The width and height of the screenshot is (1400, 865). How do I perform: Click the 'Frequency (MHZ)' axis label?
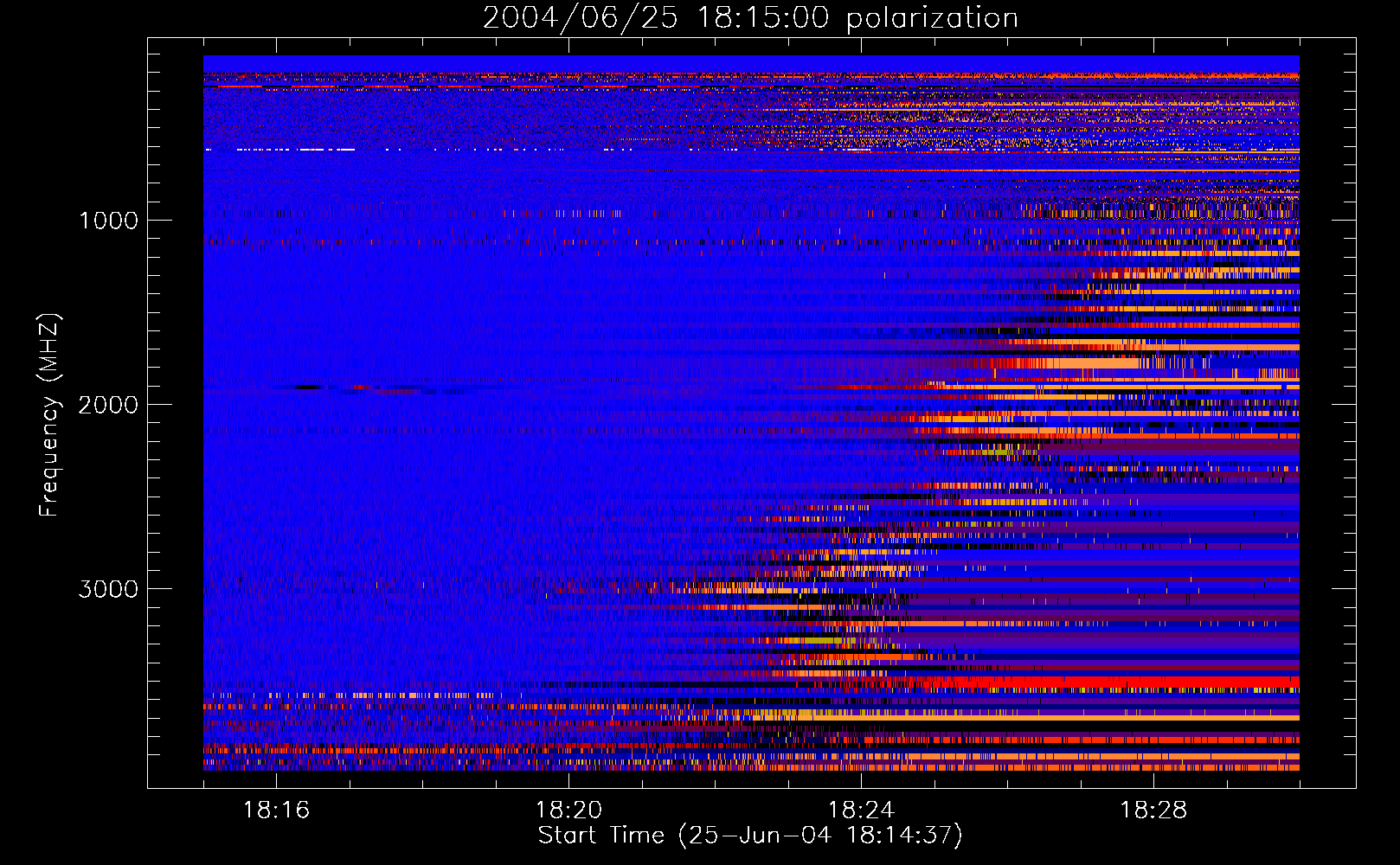click(49, 416)
